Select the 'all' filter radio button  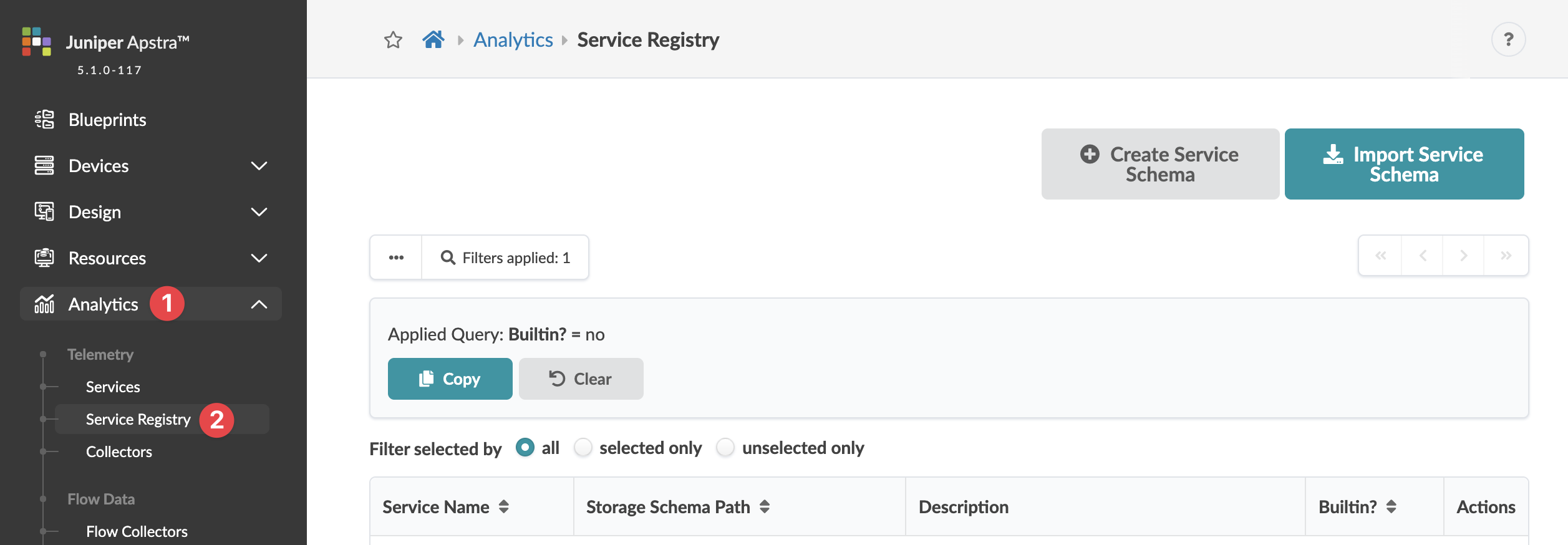[525, 447]
